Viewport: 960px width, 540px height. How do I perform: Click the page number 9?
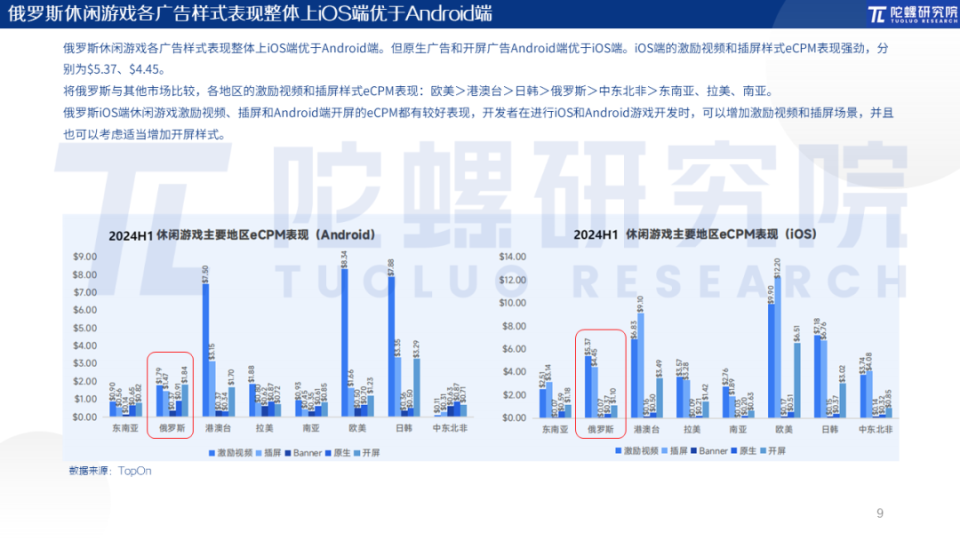tap(880, 513)
